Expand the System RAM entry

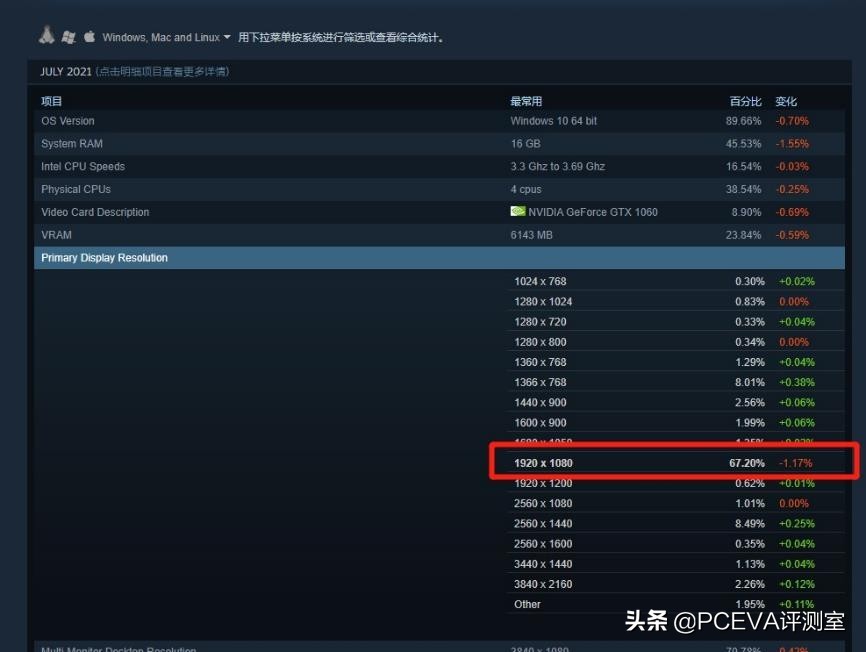coord(71,143)
